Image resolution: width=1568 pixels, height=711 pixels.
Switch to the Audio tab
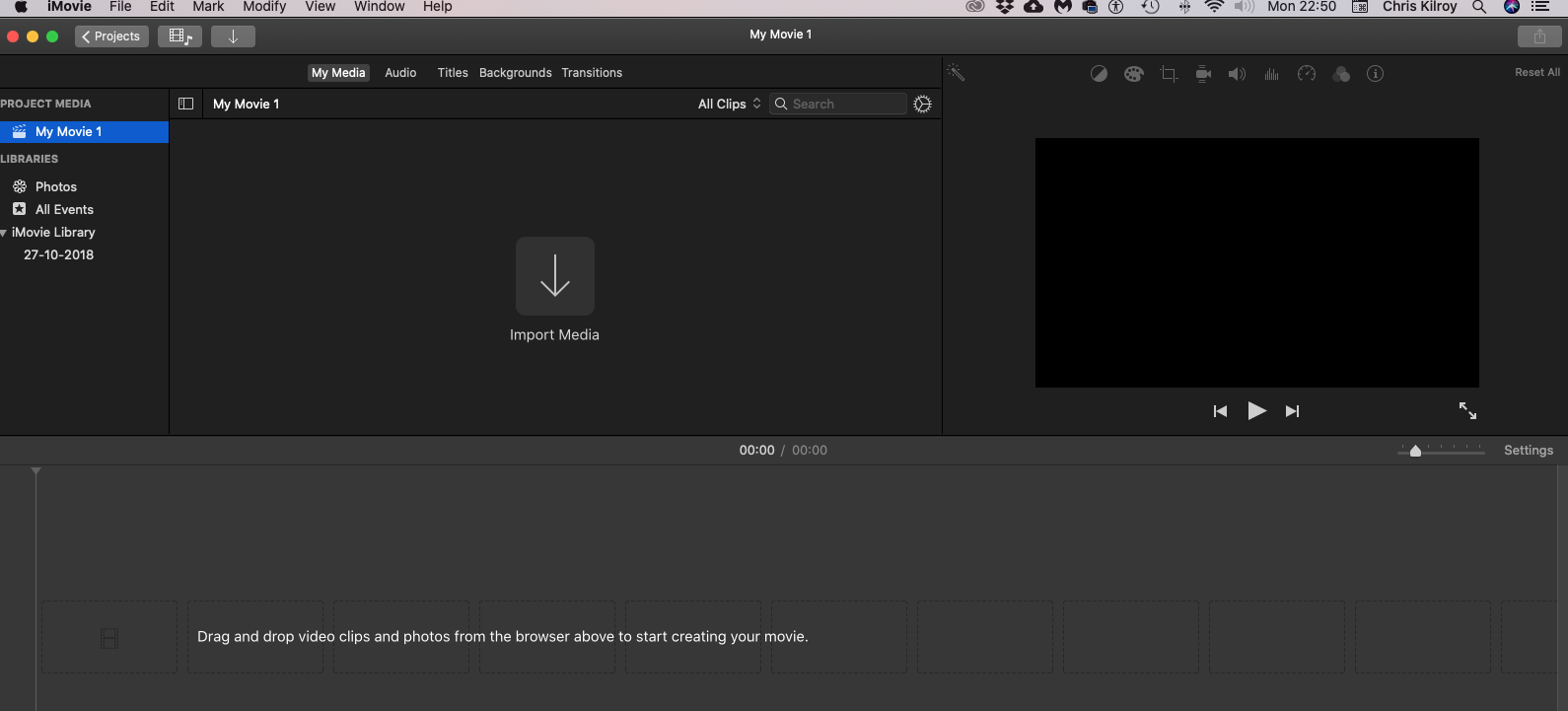pyautogui.click(x=400, y=73)
